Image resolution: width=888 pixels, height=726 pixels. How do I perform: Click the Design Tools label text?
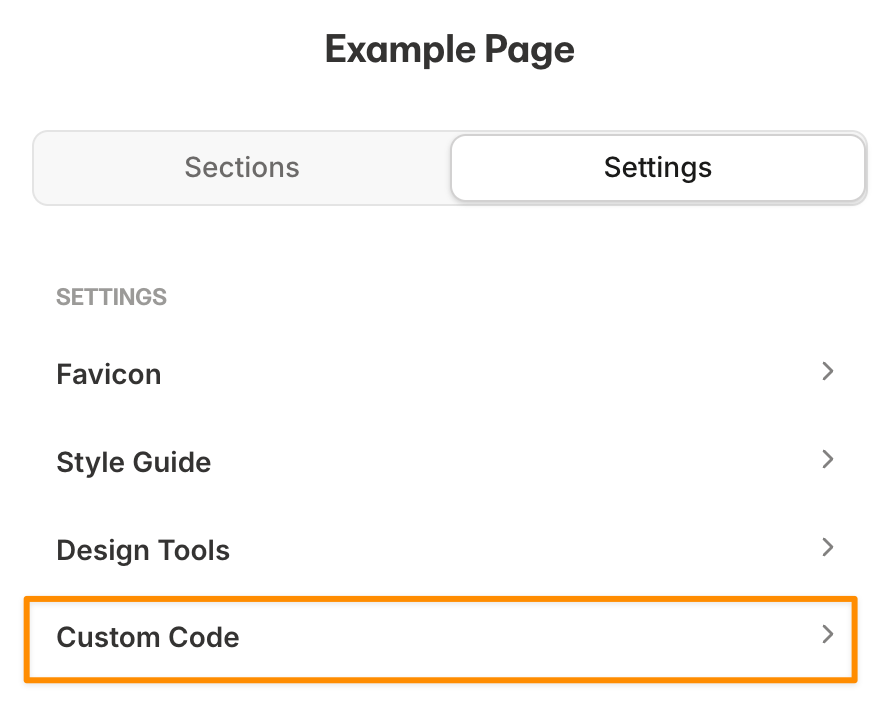[x=143, y=550]
